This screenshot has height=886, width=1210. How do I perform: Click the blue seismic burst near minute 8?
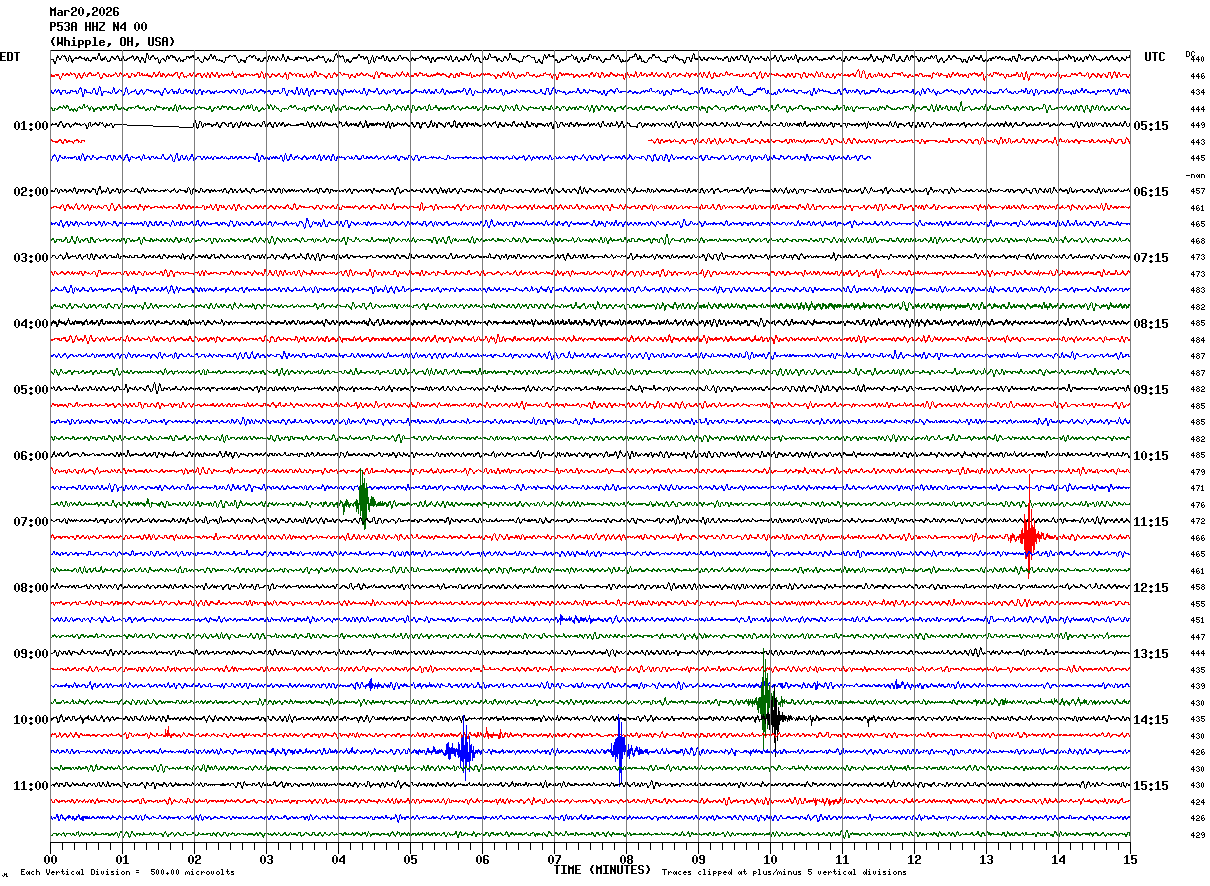pos(620,748)
